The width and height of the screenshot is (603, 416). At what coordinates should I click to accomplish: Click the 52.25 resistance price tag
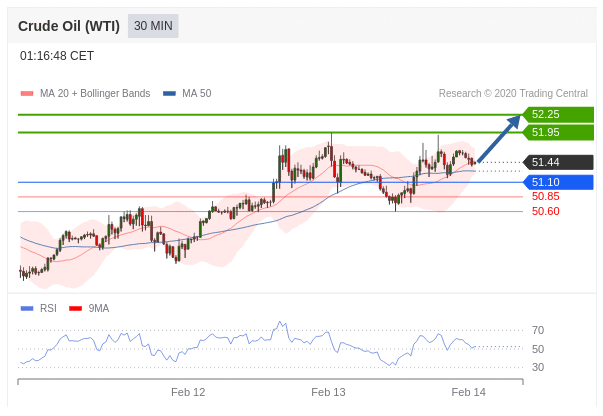558,115
